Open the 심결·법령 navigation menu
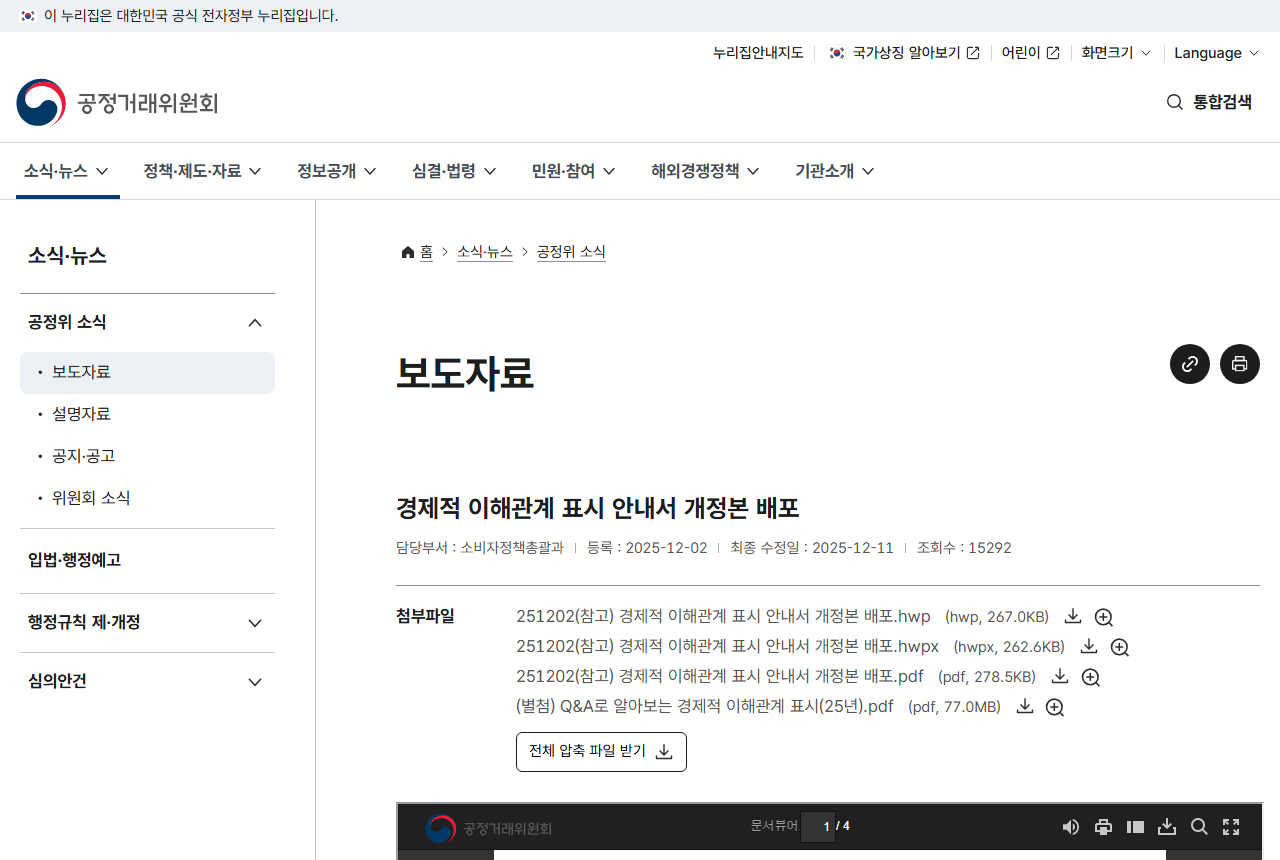This screenshot has width=1280, height=860. click(x=455, y=171)
